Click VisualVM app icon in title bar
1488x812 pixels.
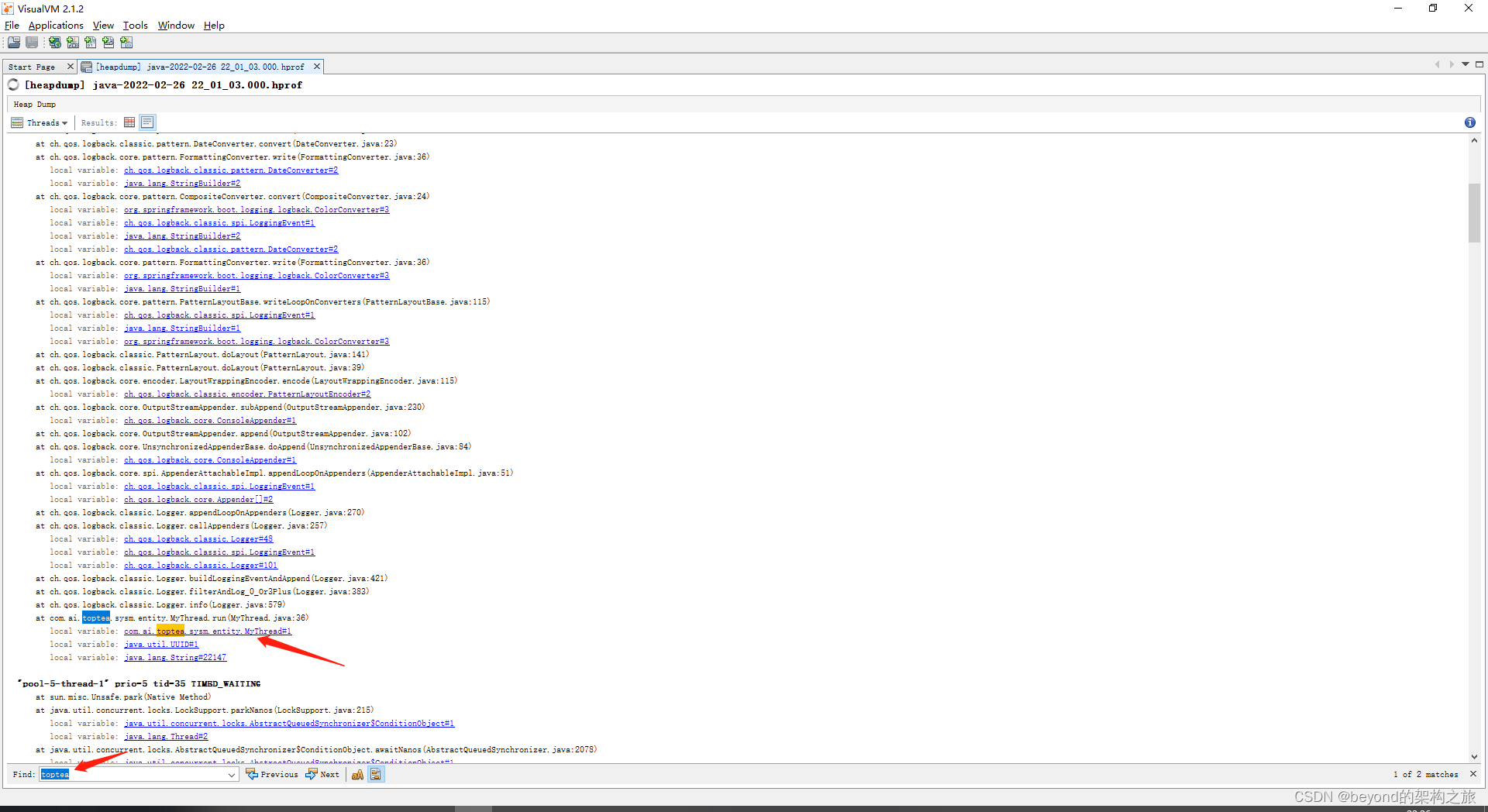pyautogui.click(x=9, y=9)
